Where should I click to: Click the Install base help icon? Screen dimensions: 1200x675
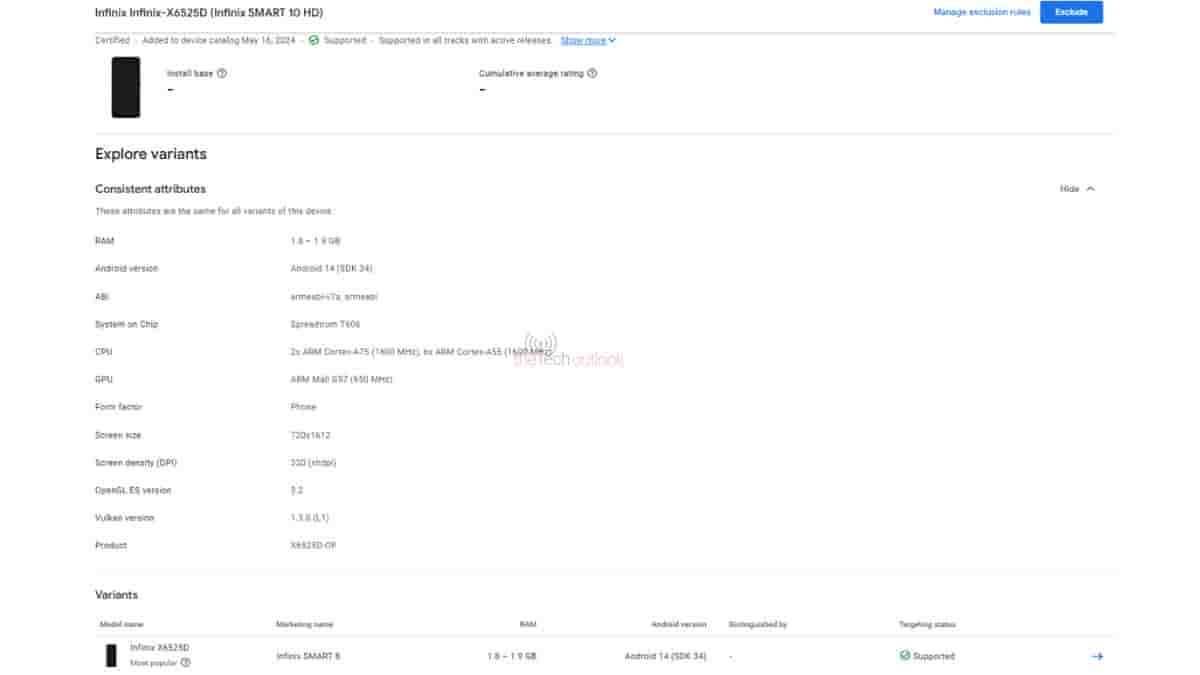click(x=221, y=72)
